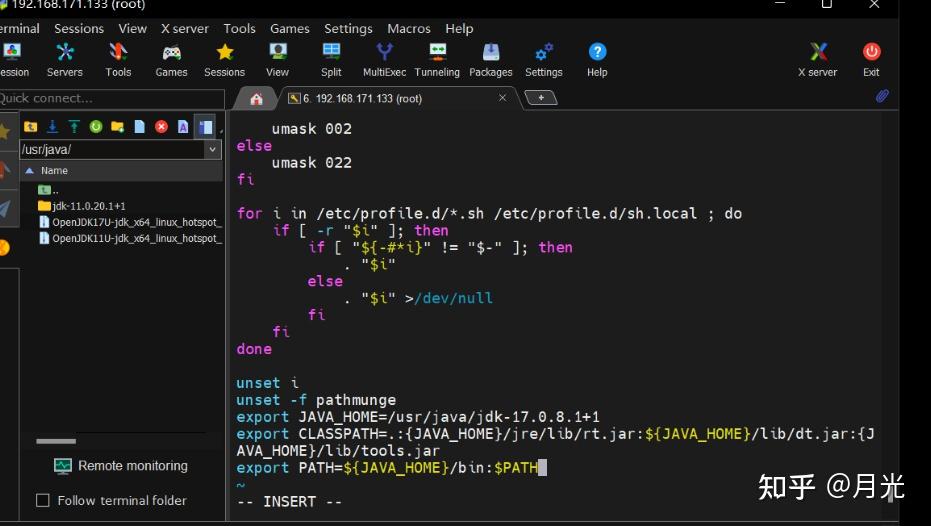931x526 pixels.
Task: Click the View toolbar icon
Action: click(277, 60)
